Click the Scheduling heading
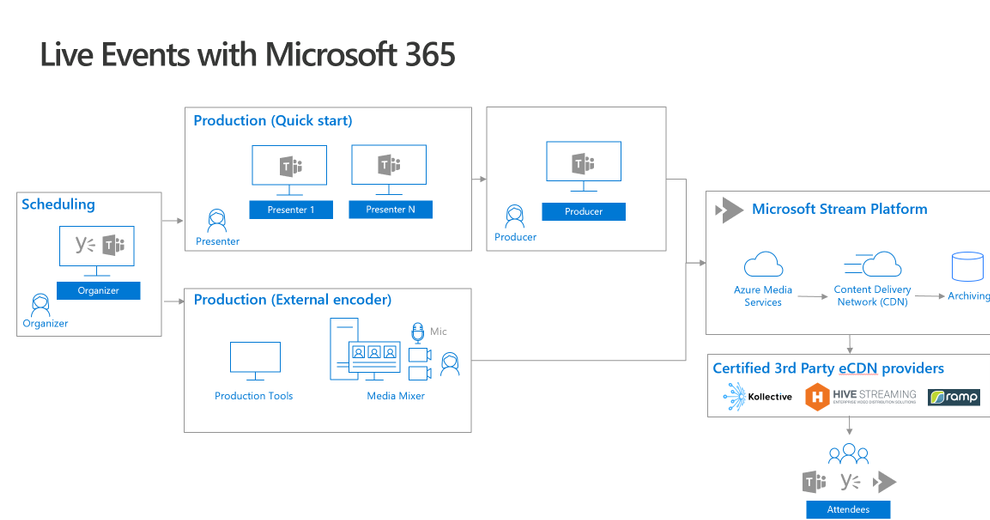Image resolution: width=990 pixels, height=520 pixels. point(58,204)
